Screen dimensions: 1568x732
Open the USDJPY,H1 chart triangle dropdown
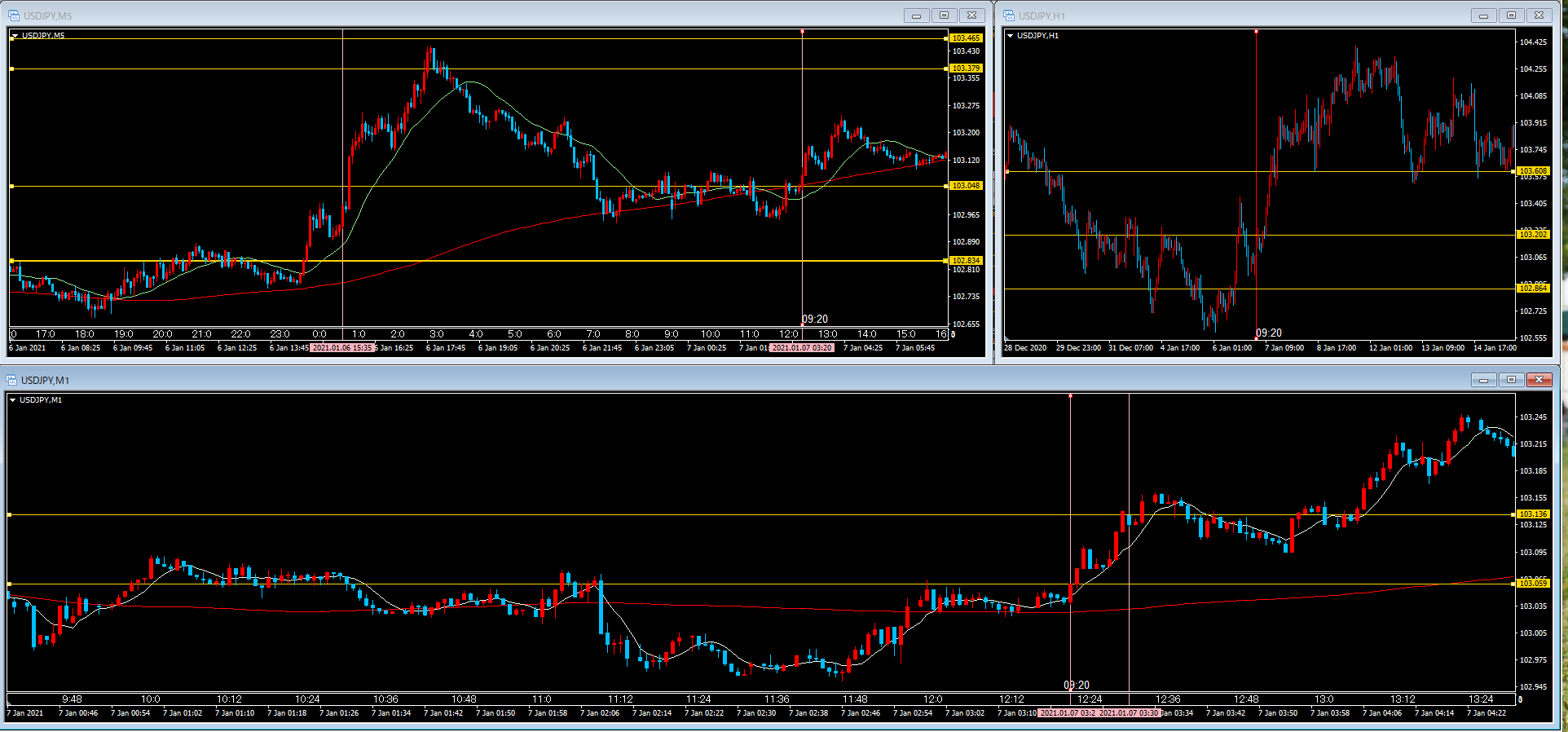[x=1010, y=36]
